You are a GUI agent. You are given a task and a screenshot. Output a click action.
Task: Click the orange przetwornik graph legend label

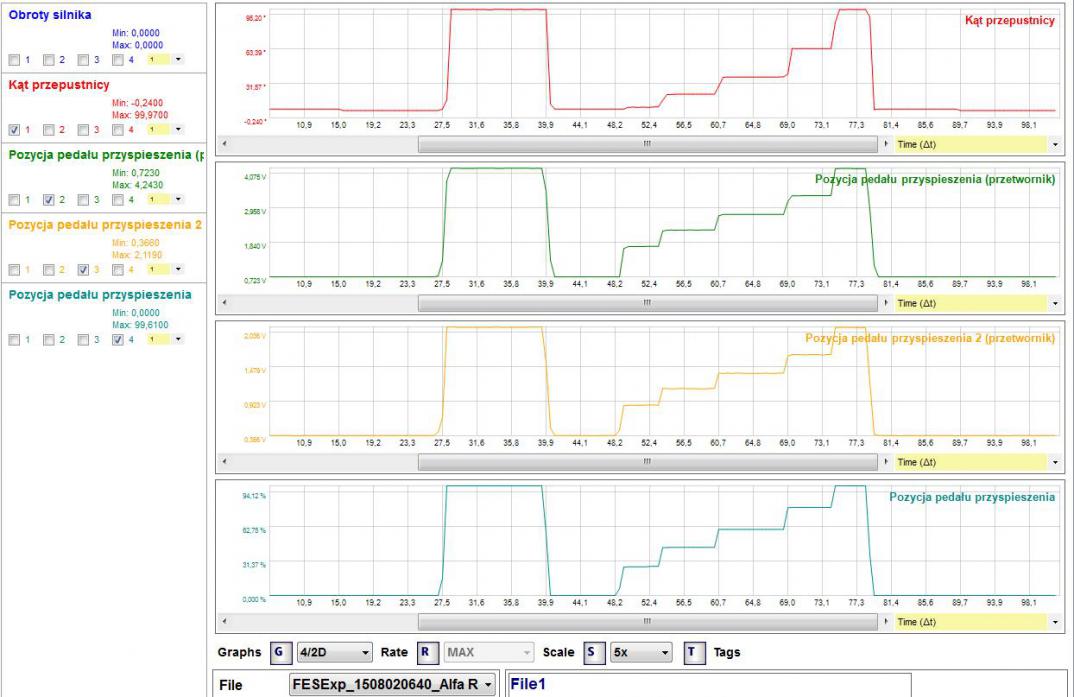pyautogui.click(x=930, y=338)
